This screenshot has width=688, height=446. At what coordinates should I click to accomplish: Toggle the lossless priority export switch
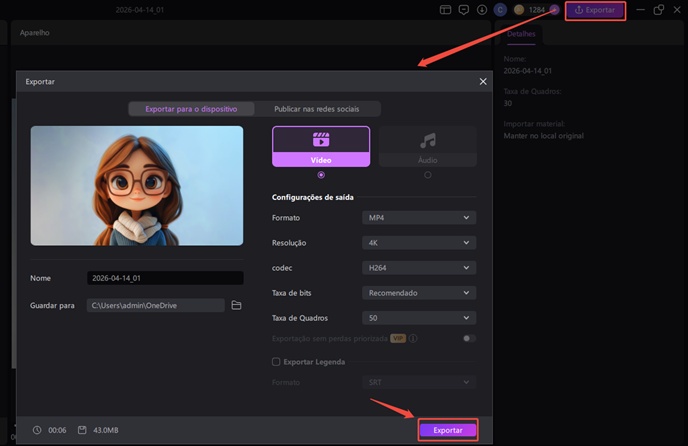point(468,338)
